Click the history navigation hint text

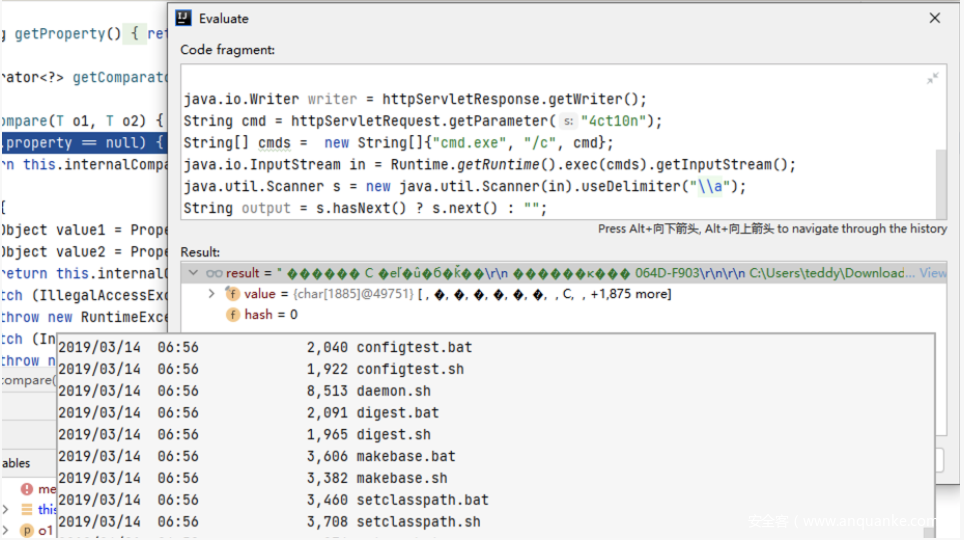tap(772, 229)
